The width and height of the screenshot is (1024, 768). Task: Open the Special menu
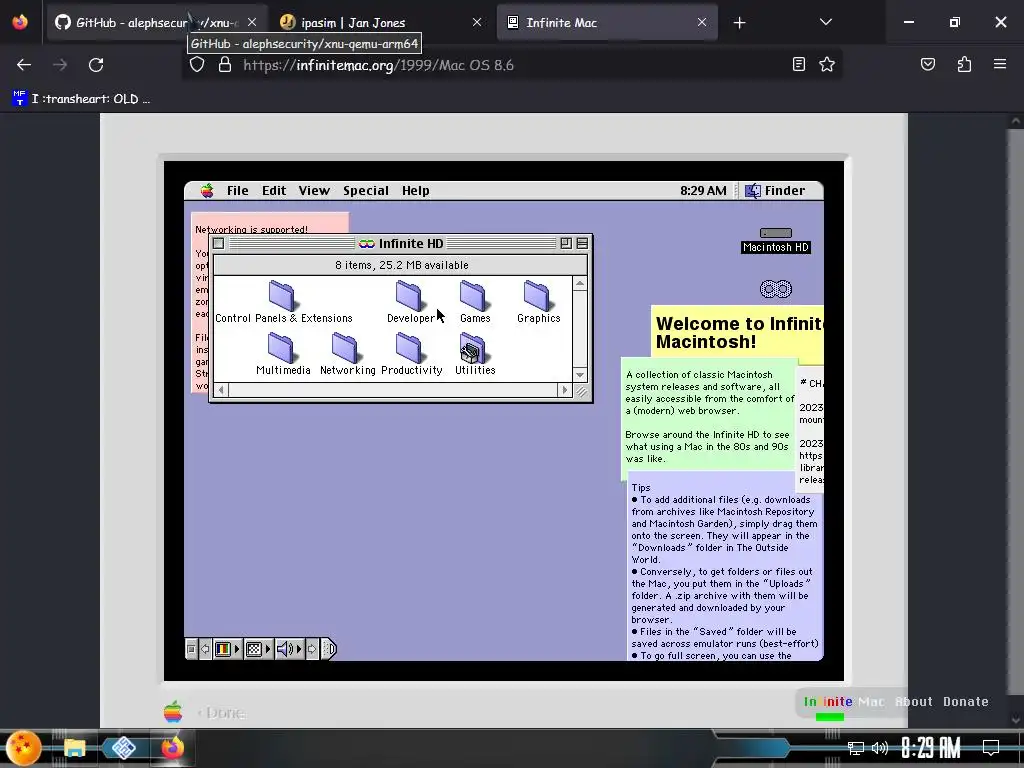click(x=366, y=191)
